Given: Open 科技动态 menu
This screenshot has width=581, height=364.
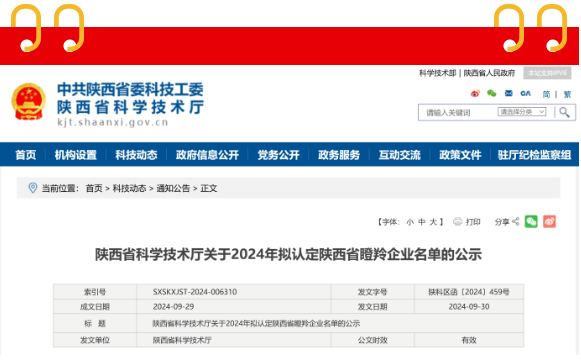Looking at the screenshot, I should tap(136, 155).
